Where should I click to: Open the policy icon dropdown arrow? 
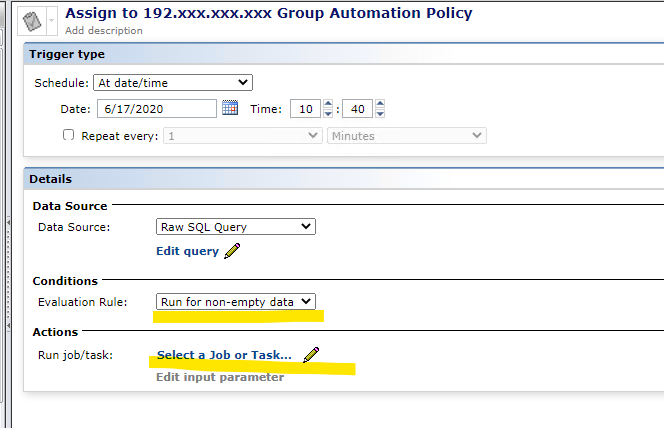point(52,21)
